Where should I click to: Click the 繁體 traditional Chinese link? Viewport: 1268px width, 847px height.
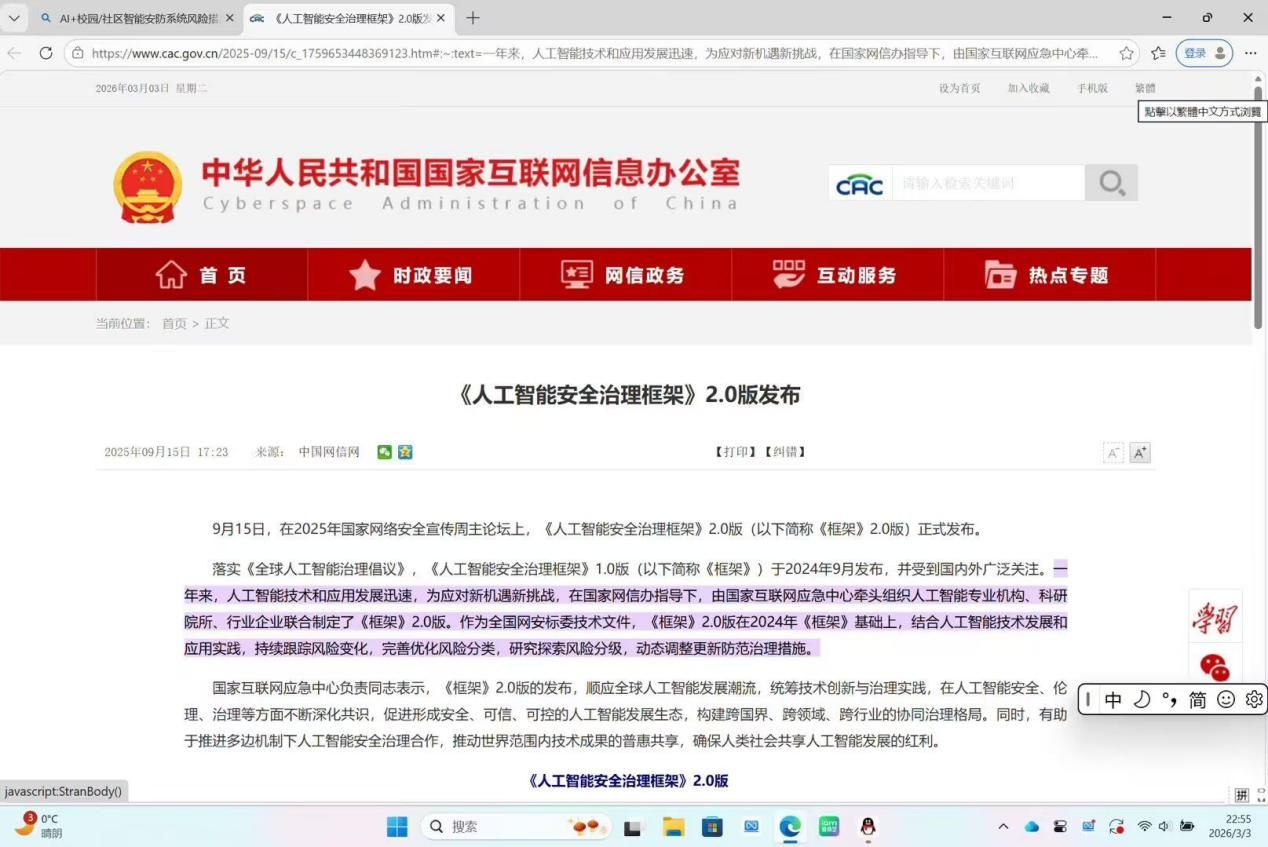coord(1144,88)
